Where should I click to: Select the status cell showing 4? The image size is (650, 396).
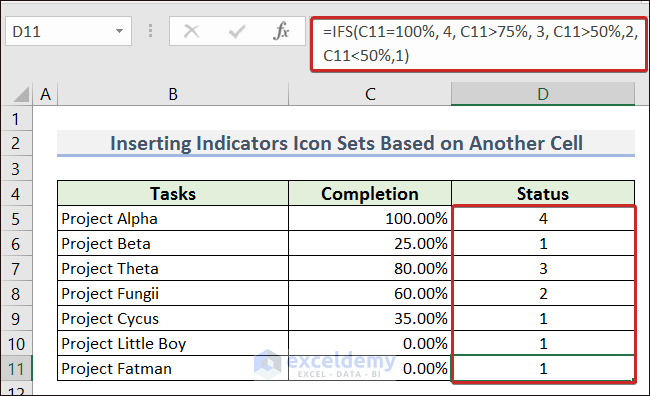tap(543, 219)
